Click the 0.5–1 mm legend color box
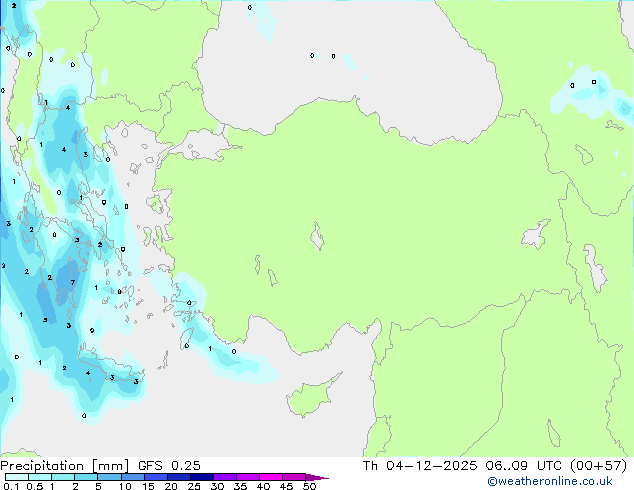The height and width of the screenshot is (490, 634). pyautogui.click(x=40, y=477)
